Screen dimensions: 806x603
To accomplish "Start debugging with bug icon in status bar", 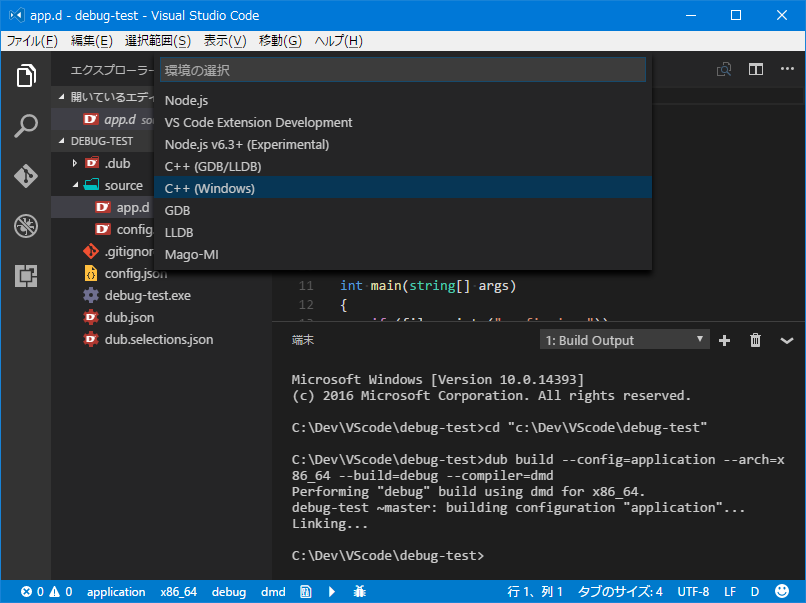I will click(x=359, y=592).
